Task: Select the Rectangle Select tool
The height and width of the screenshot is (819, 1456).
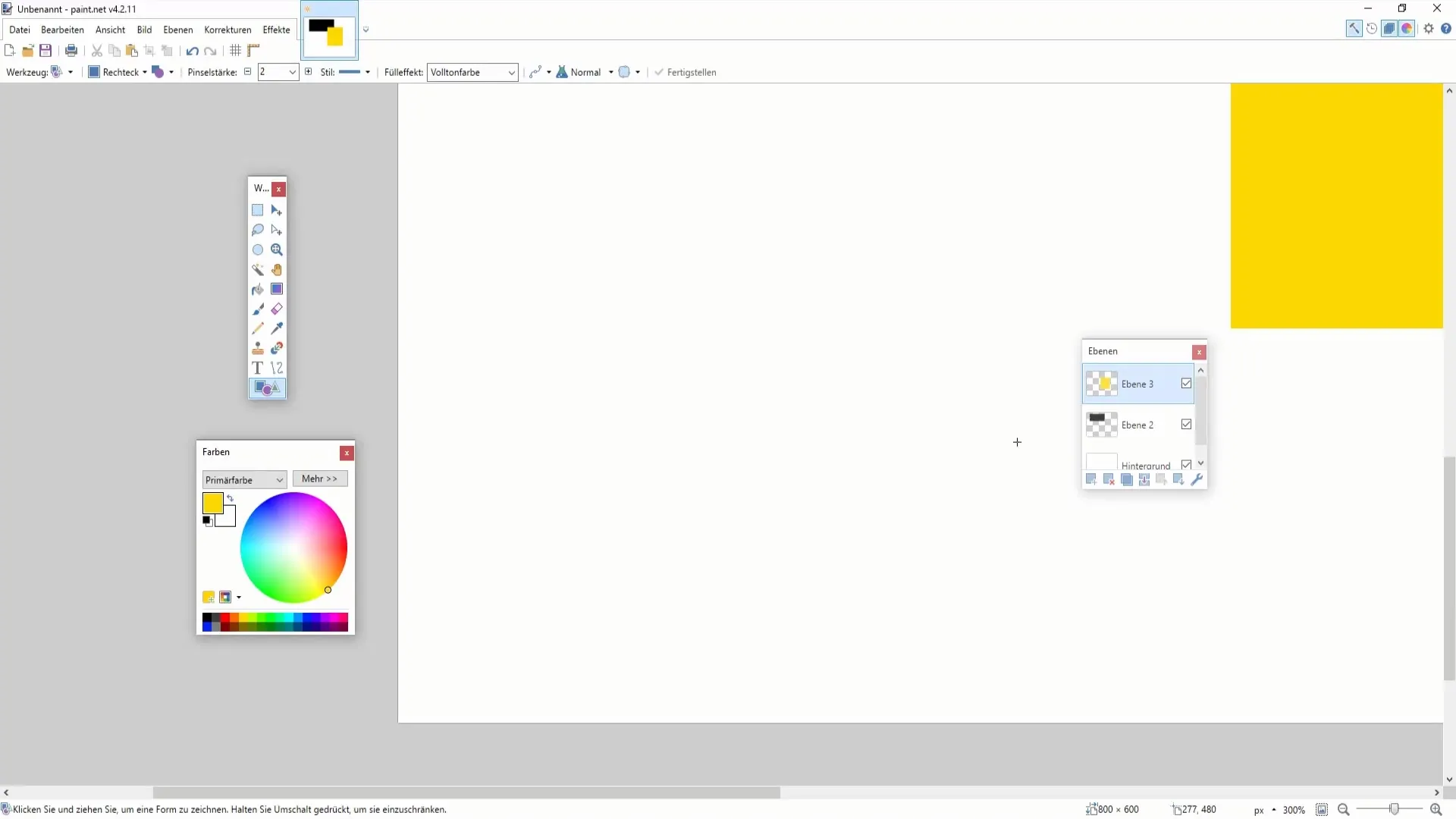Action: (x=258, y=210)
